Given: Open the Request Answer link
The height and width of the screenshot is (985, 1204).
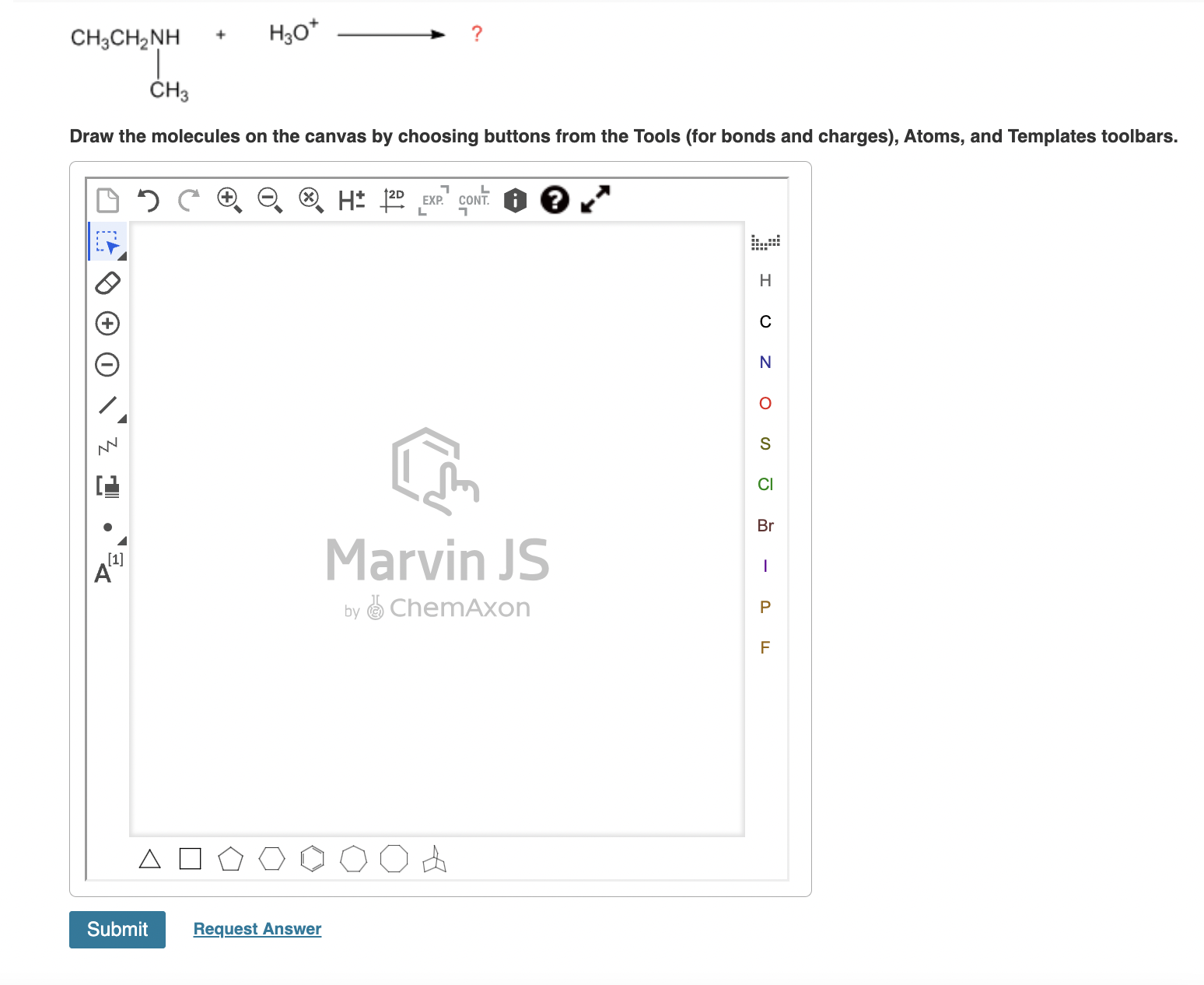Looking at the screenshot, I should [257, 929].
